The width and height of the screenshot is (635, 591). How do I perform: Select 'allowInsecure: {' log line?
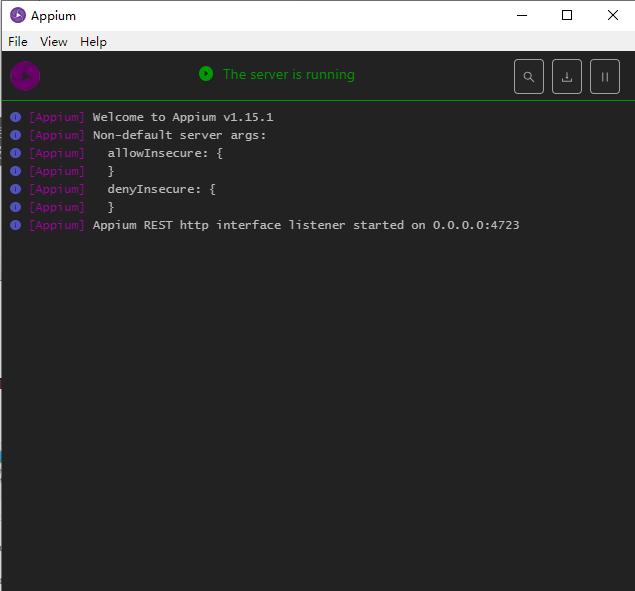point(165,153)
